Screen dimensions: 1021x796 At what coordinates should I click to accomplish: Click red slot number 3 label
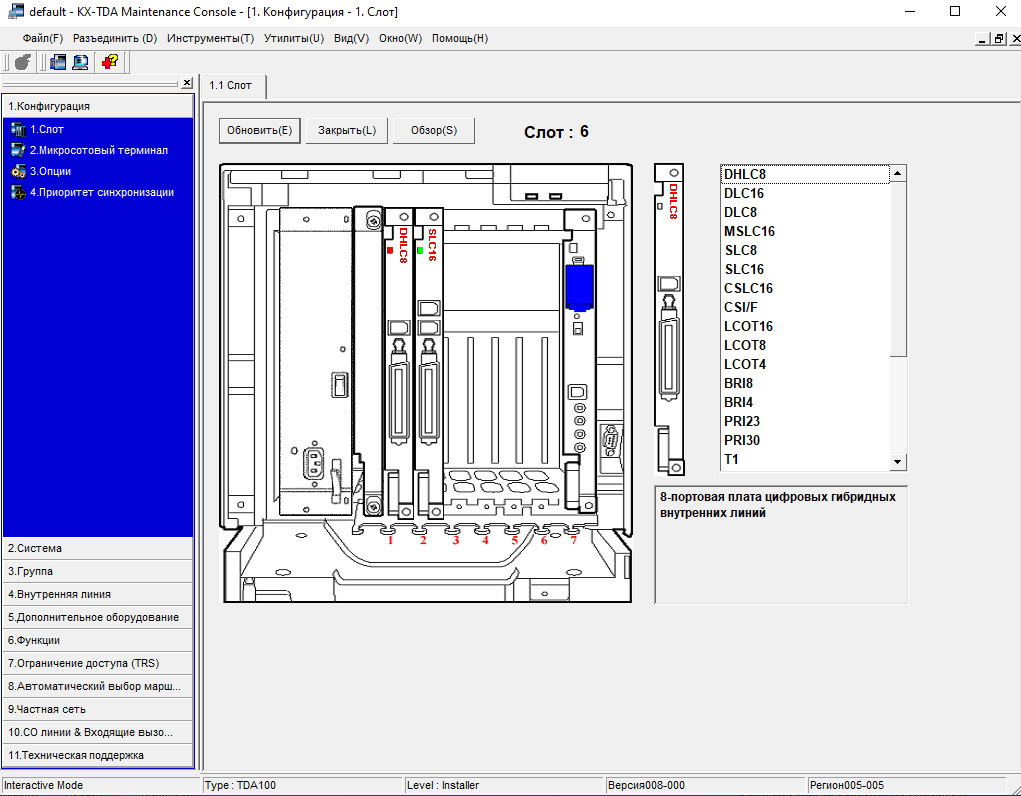[456, 540]
